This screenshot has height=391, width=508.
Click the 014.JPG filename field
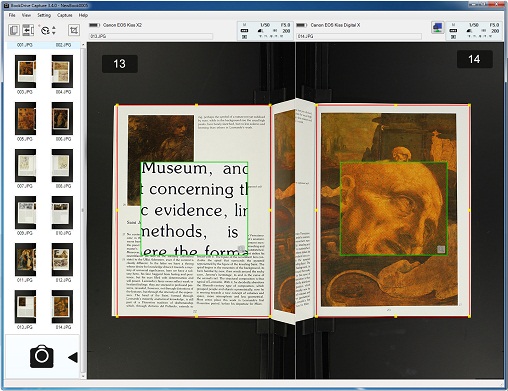tap(359, 36)
